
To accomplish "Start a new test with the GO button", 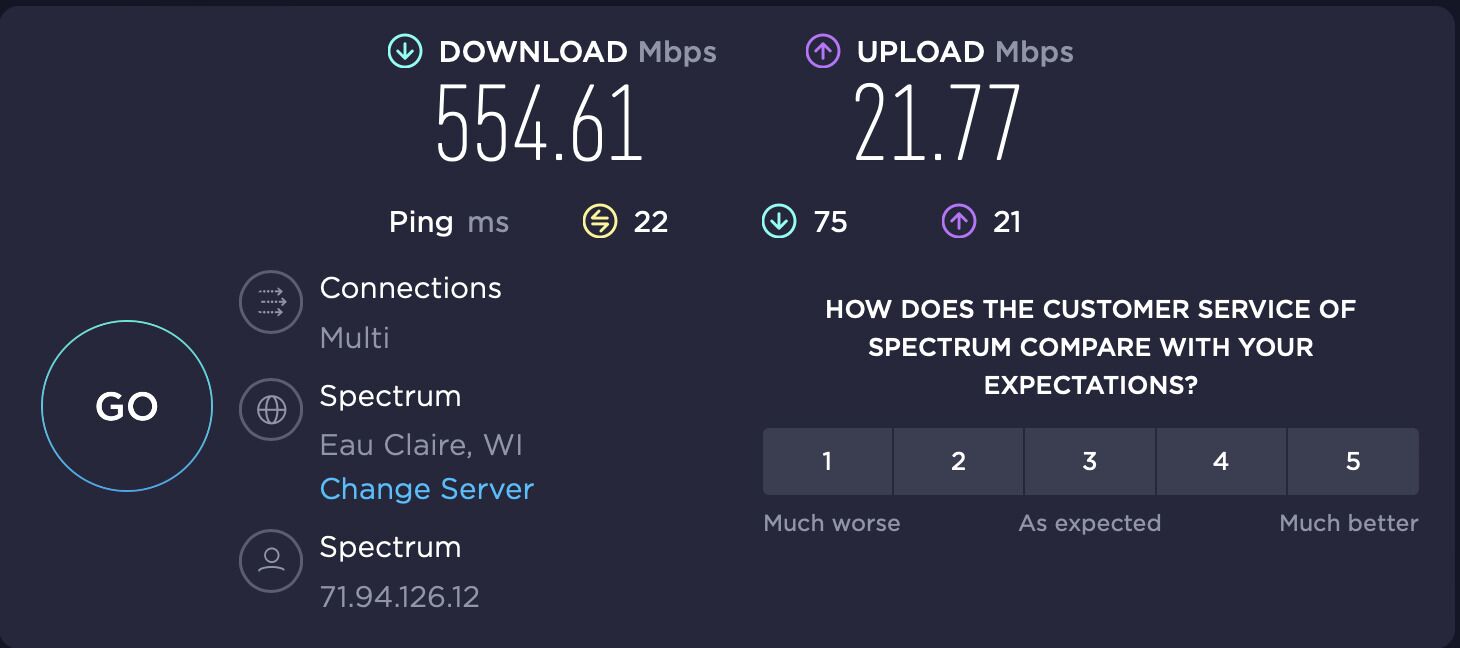I will point(127,406).
